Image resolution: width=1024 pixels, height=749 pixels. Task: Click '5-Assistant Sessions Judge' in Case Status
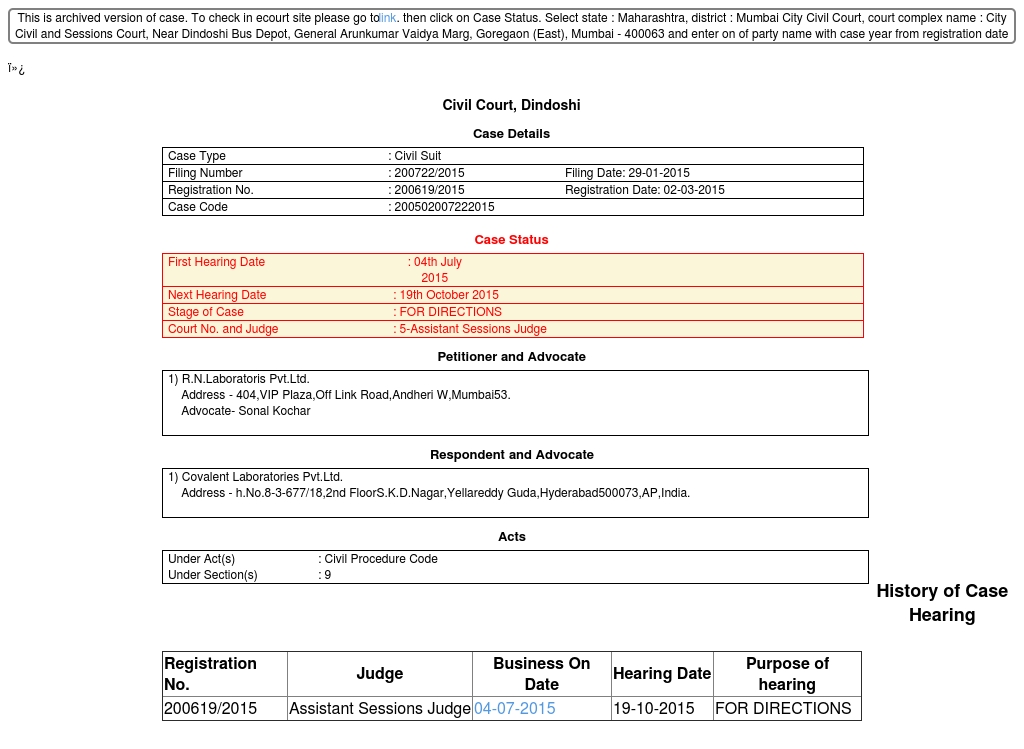point(472,329)
